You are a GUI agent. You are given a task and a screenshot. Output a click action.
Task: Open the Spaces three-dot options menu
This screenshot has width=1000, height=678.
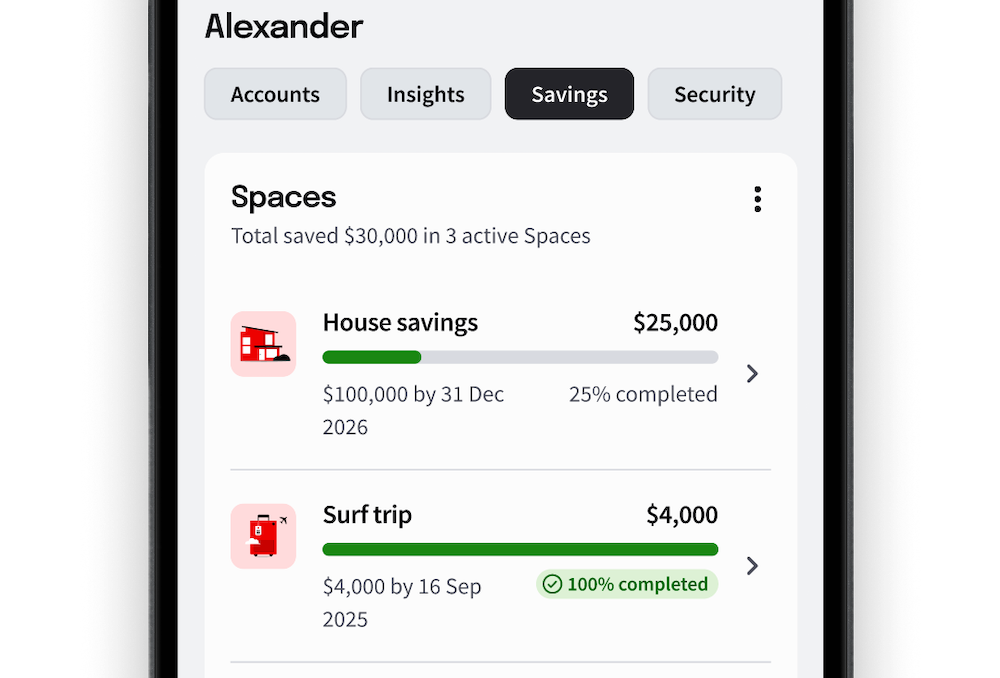[757, 199]
